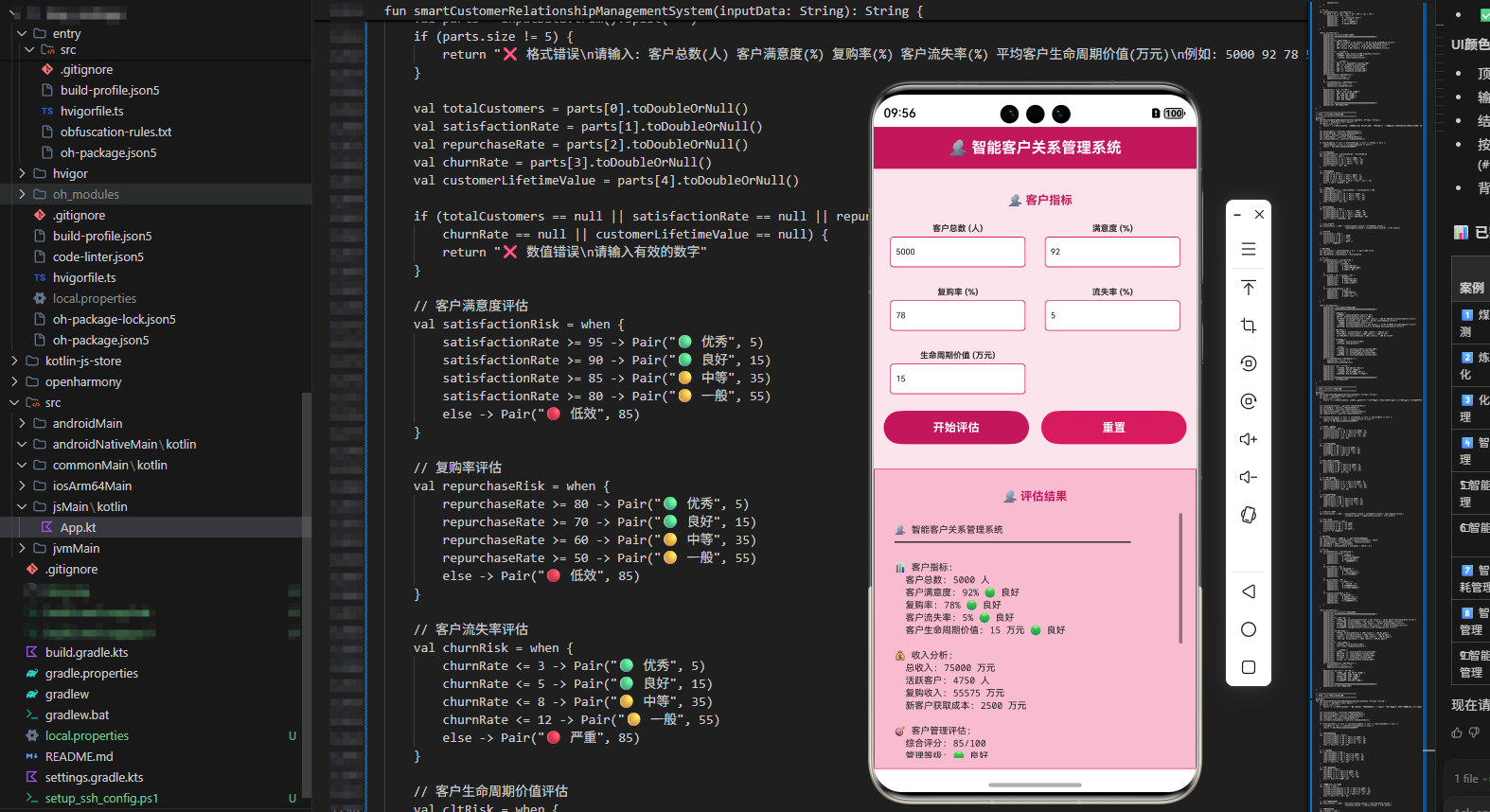This screenshot has width=1490, height=812.
Task: Click the TS icon next to entry hvigorfile.ts
Action: [47, 111]
